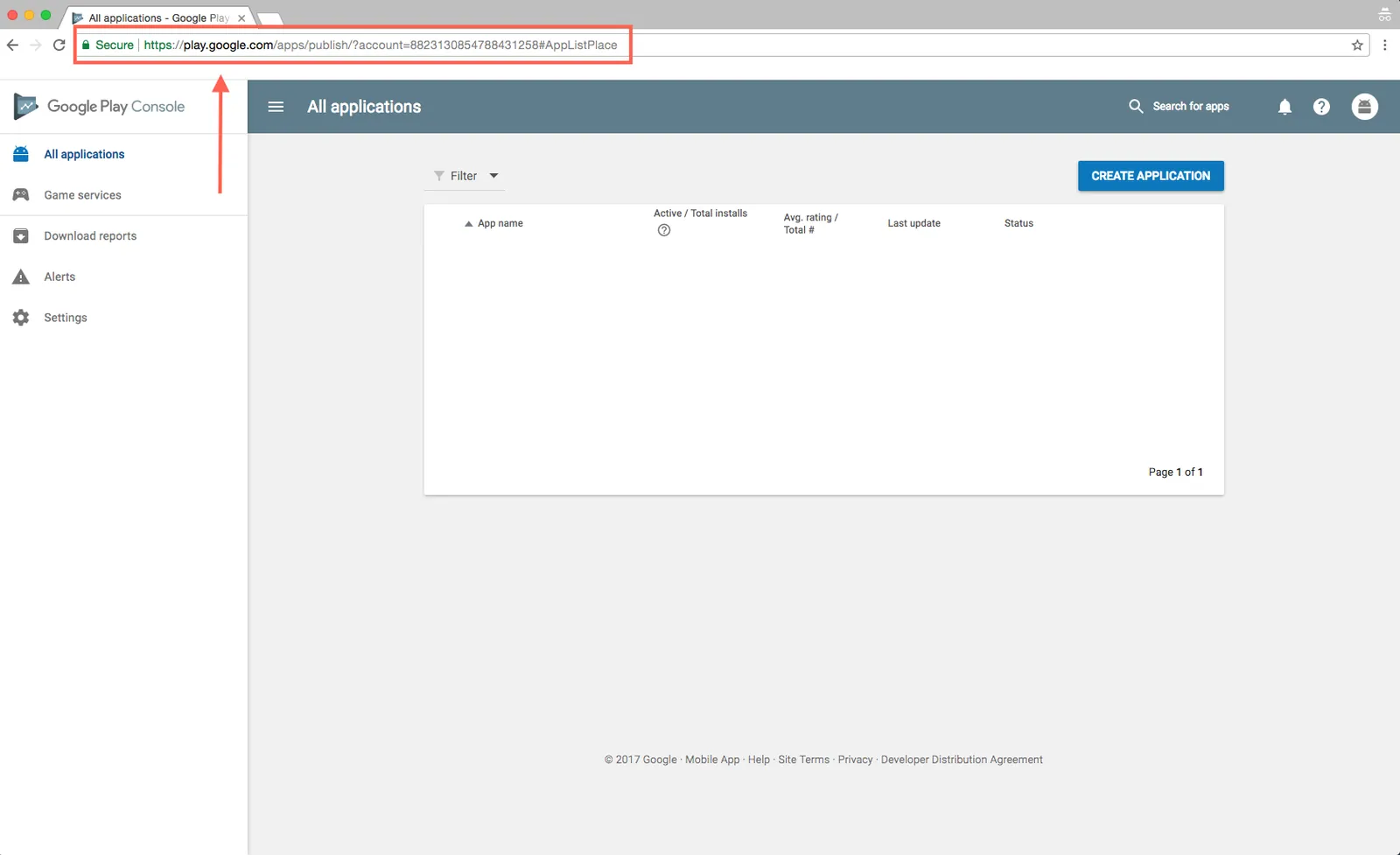
Task: Select the All applications browser tab
Action: [157, 18]
